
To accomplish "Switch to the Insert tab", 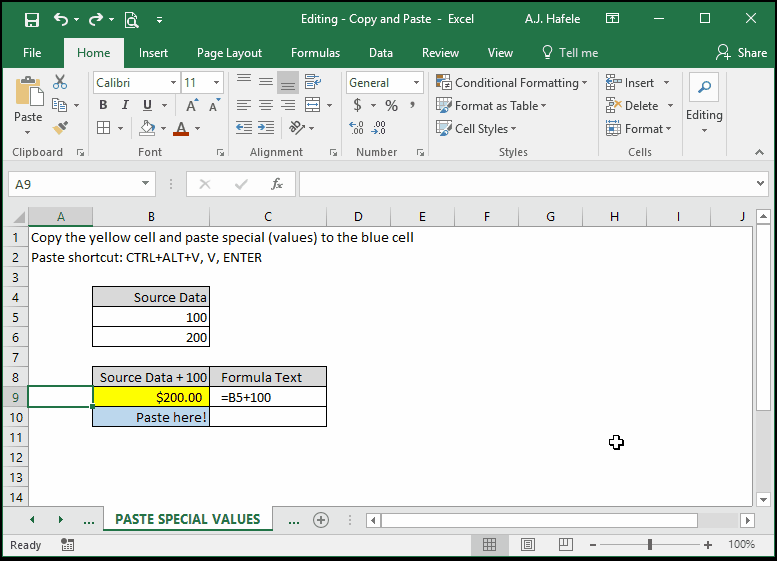I will pos(153,53).
